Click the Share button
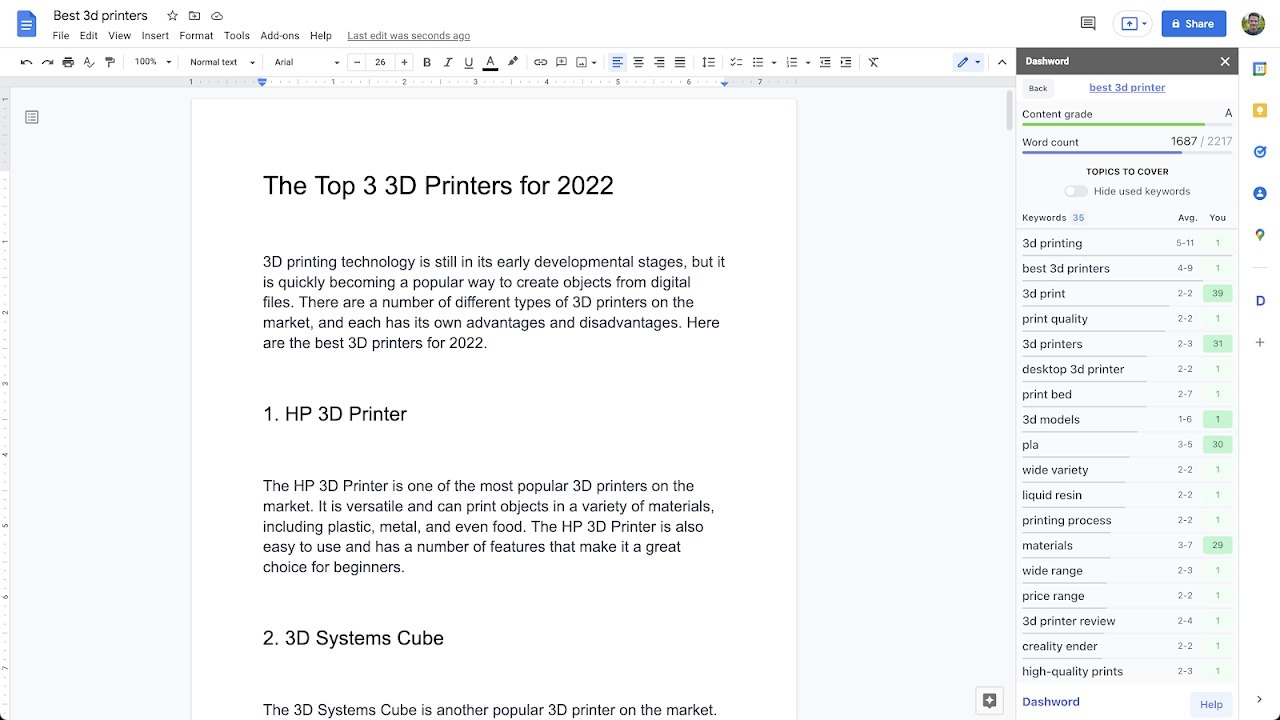The height and width of the screenshot is (720, 1280). pyautogui.click(x=1194, y=24)
